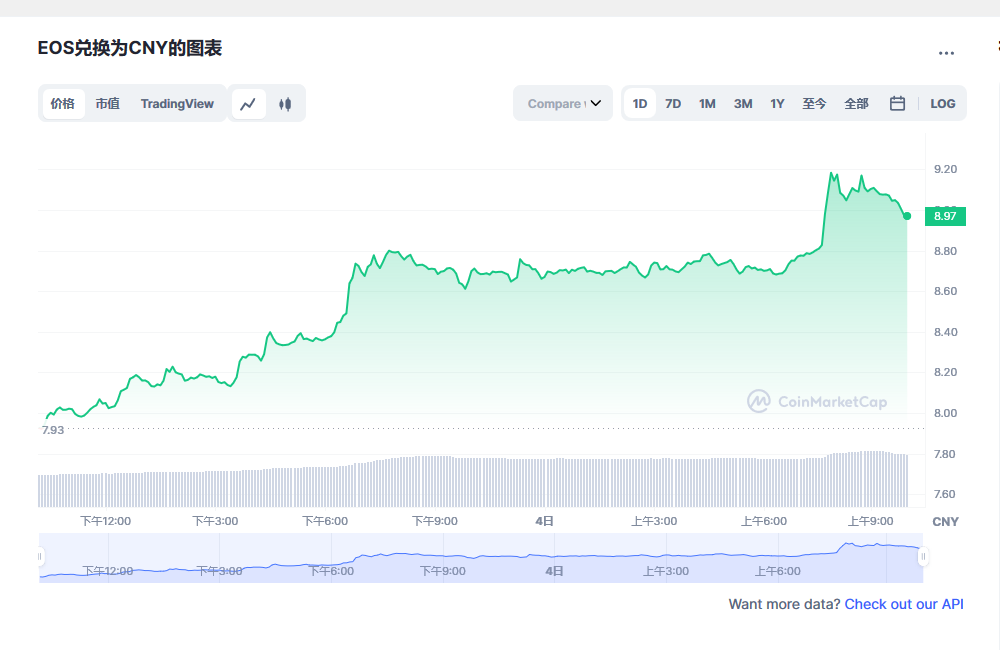Expand the Compare dropdown
The width and height of the screenshot is (1000, 650).
click(563, 103)
